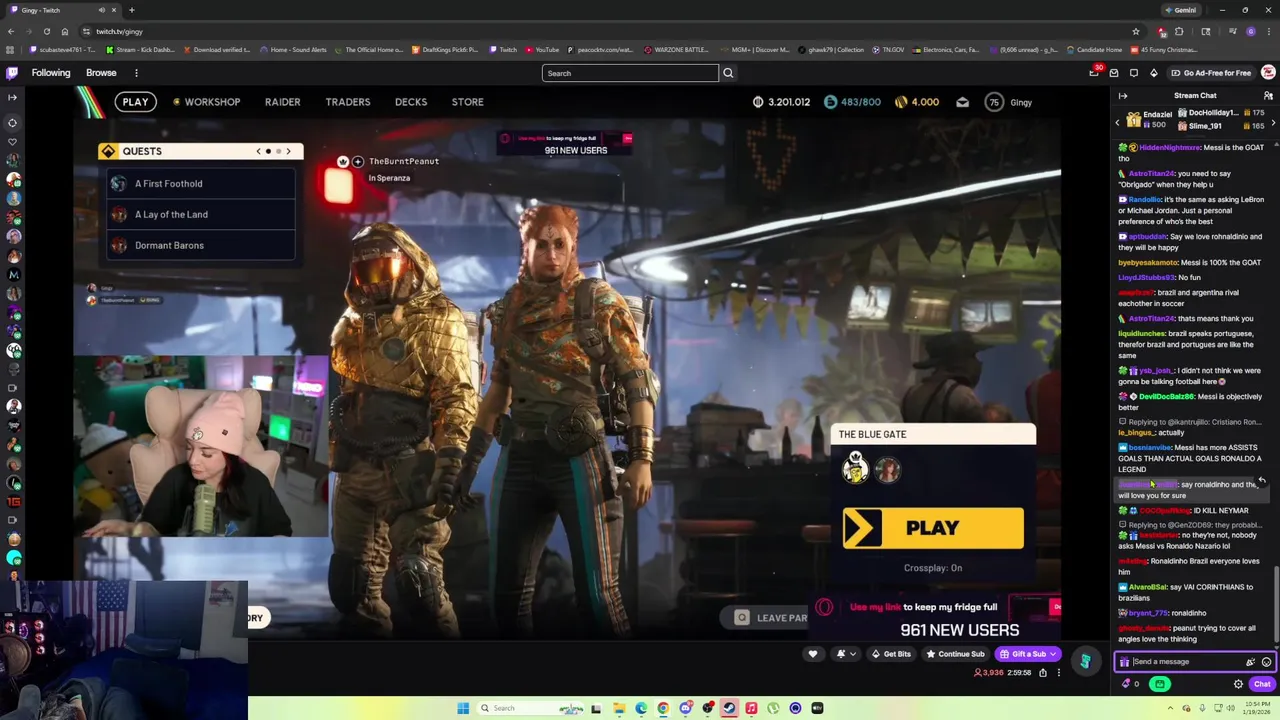Focus the Send a message chat field
Image resolution: width=1280 pixels, height=720 pixels.
(x=1185, y=662)
